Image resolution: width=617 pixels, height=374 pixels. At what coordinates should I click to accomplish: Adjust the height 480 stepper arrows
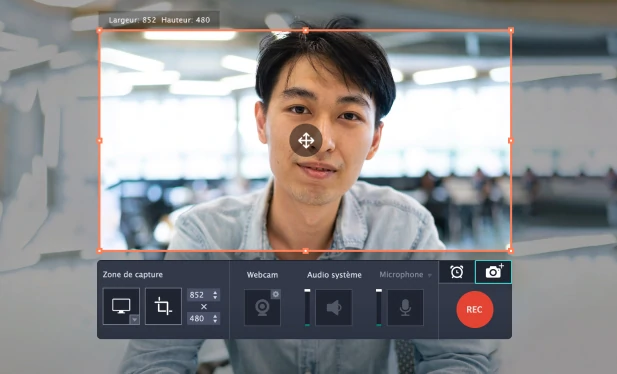(x=215, y=318)
